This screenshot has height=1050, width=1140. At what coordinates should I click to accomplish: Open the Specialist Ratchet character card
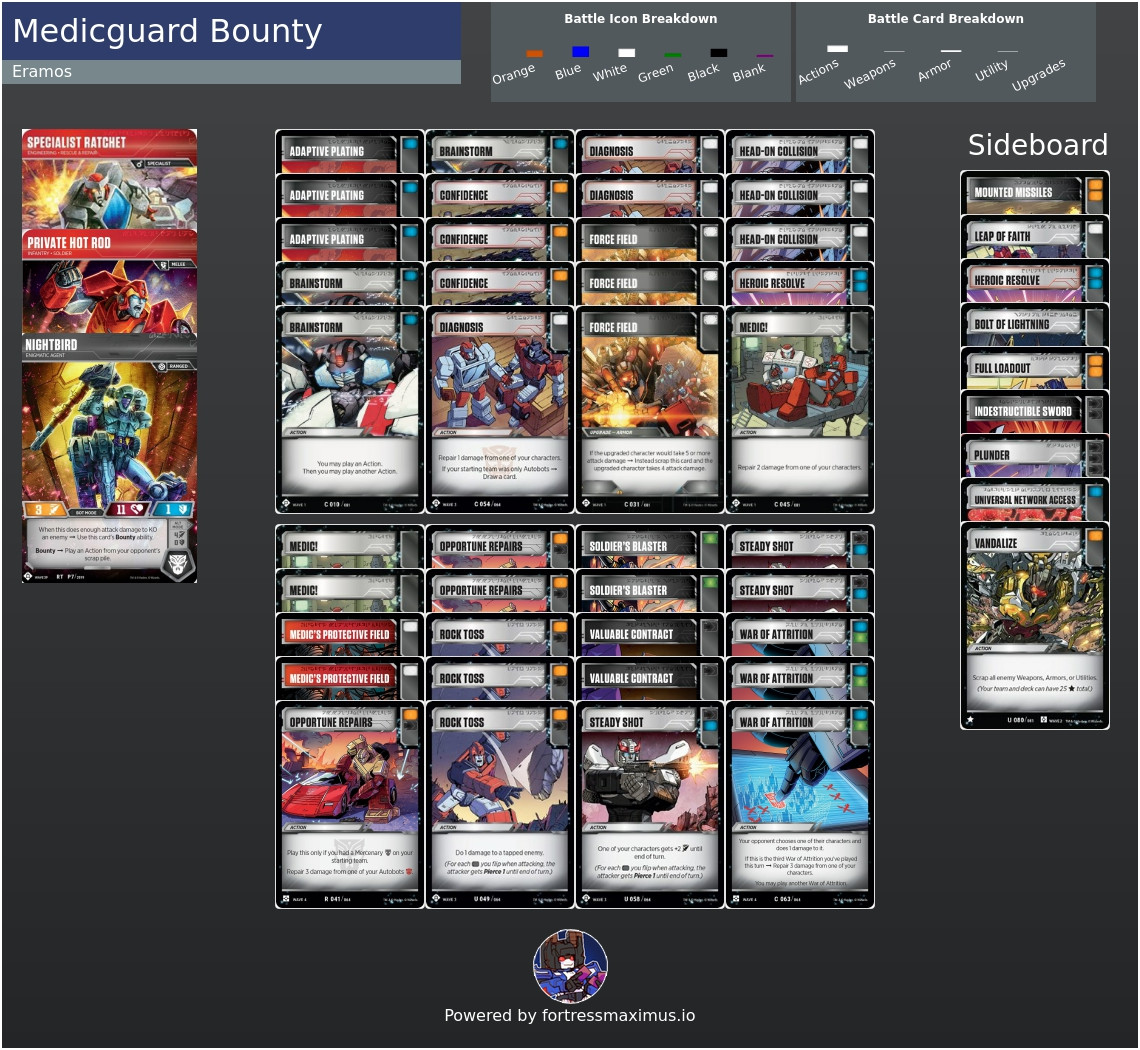pyautogui.click(x=109, y=180)
